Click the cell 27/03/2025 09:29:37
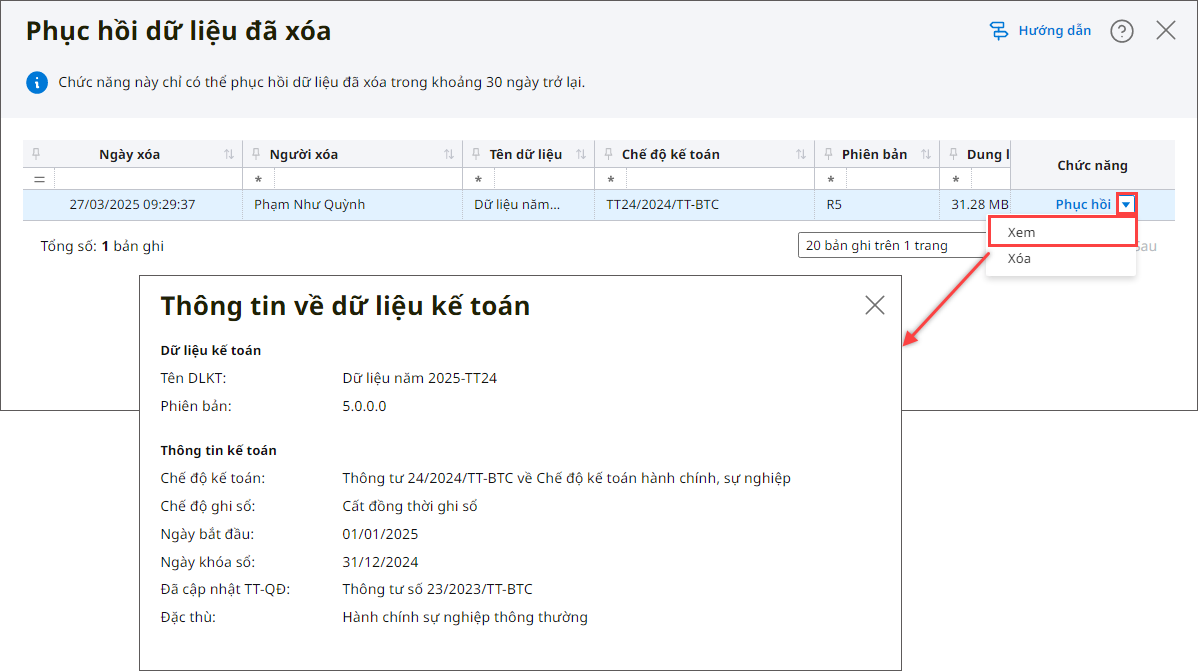 point(132,205)
